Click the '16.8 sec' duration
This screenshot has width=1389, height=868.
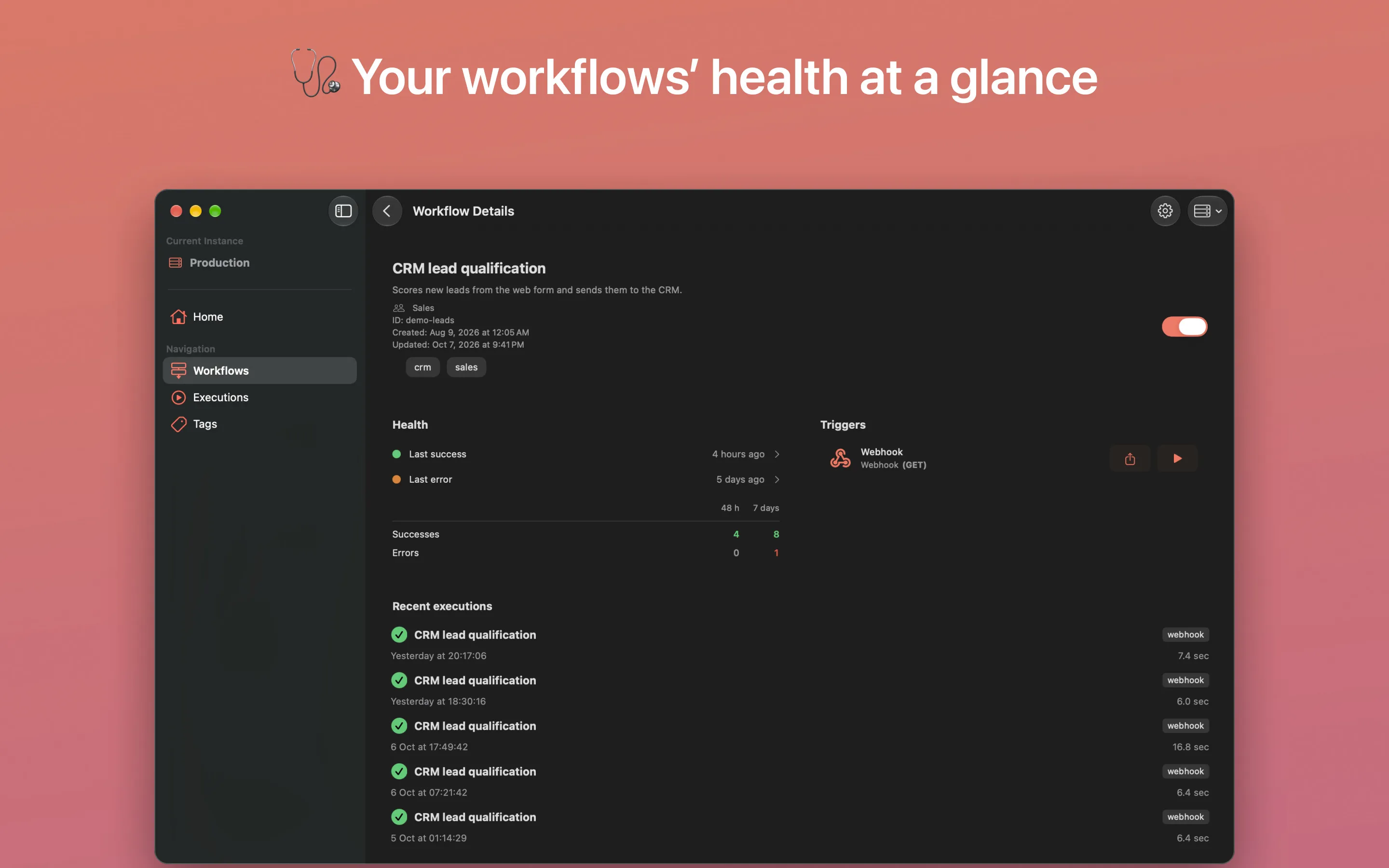(x=1190, y=747)
